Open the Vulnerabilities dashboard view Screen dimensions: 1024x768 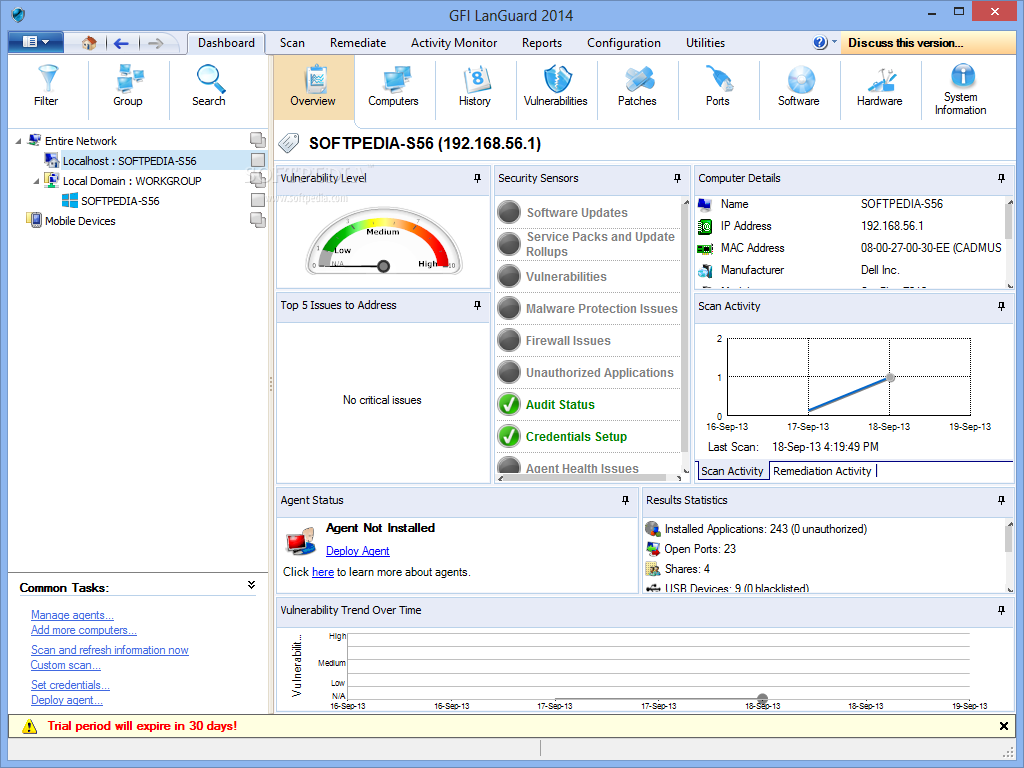(x=556, y=86)
